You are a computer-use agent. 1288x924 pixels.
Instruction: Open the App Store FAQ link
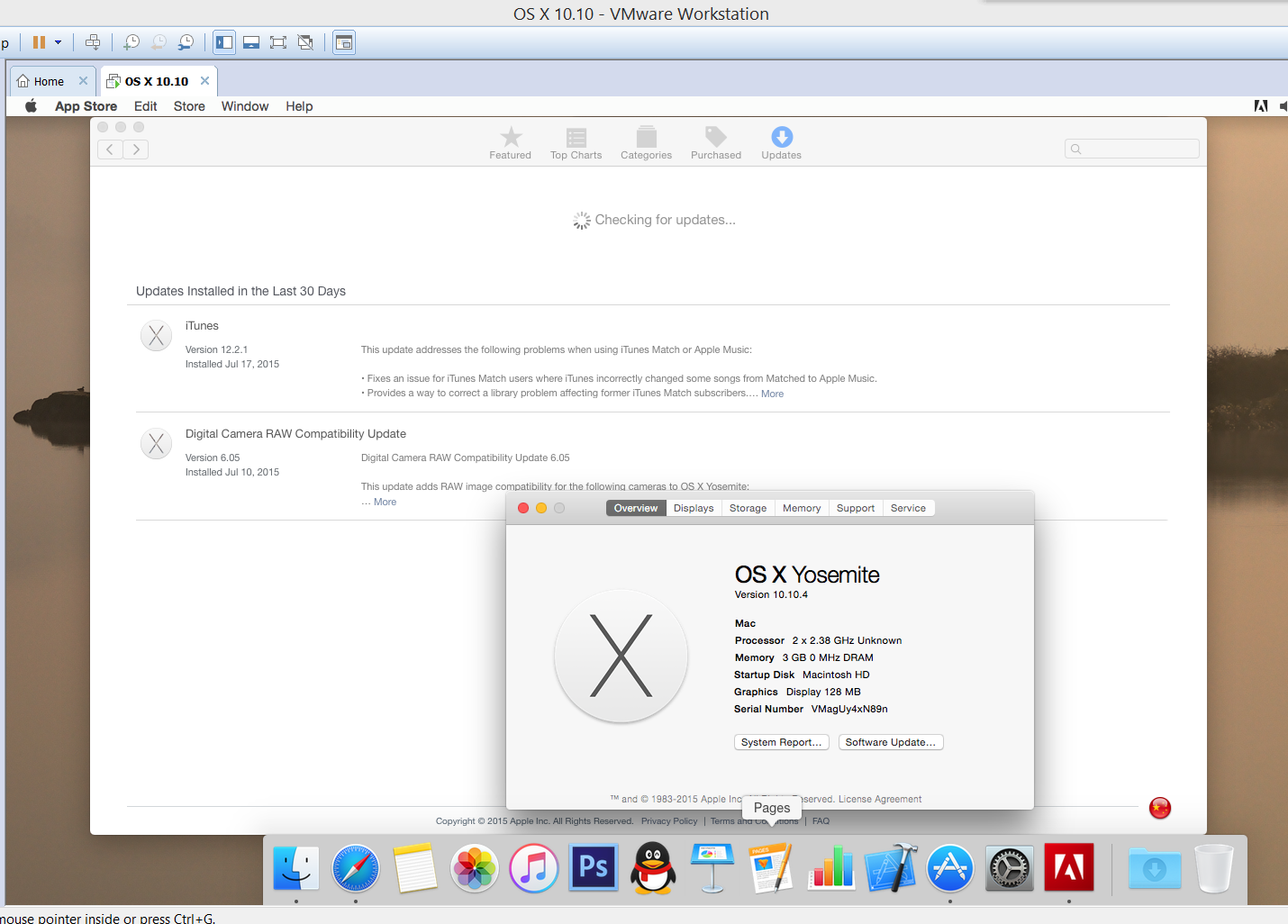(x=821, y=821)
